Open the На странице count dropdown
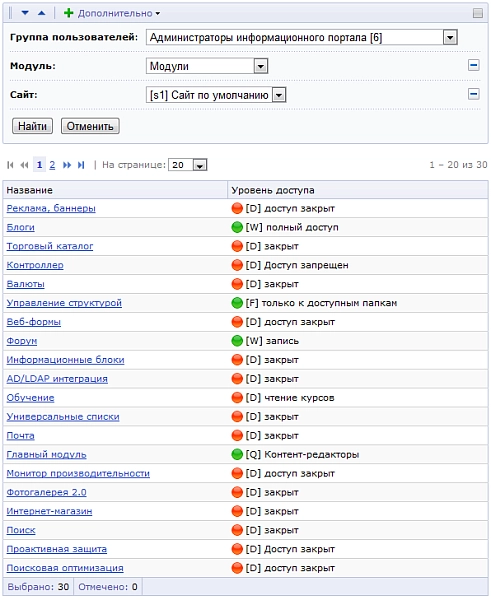The image size is (491, 600). click(200, 165)
